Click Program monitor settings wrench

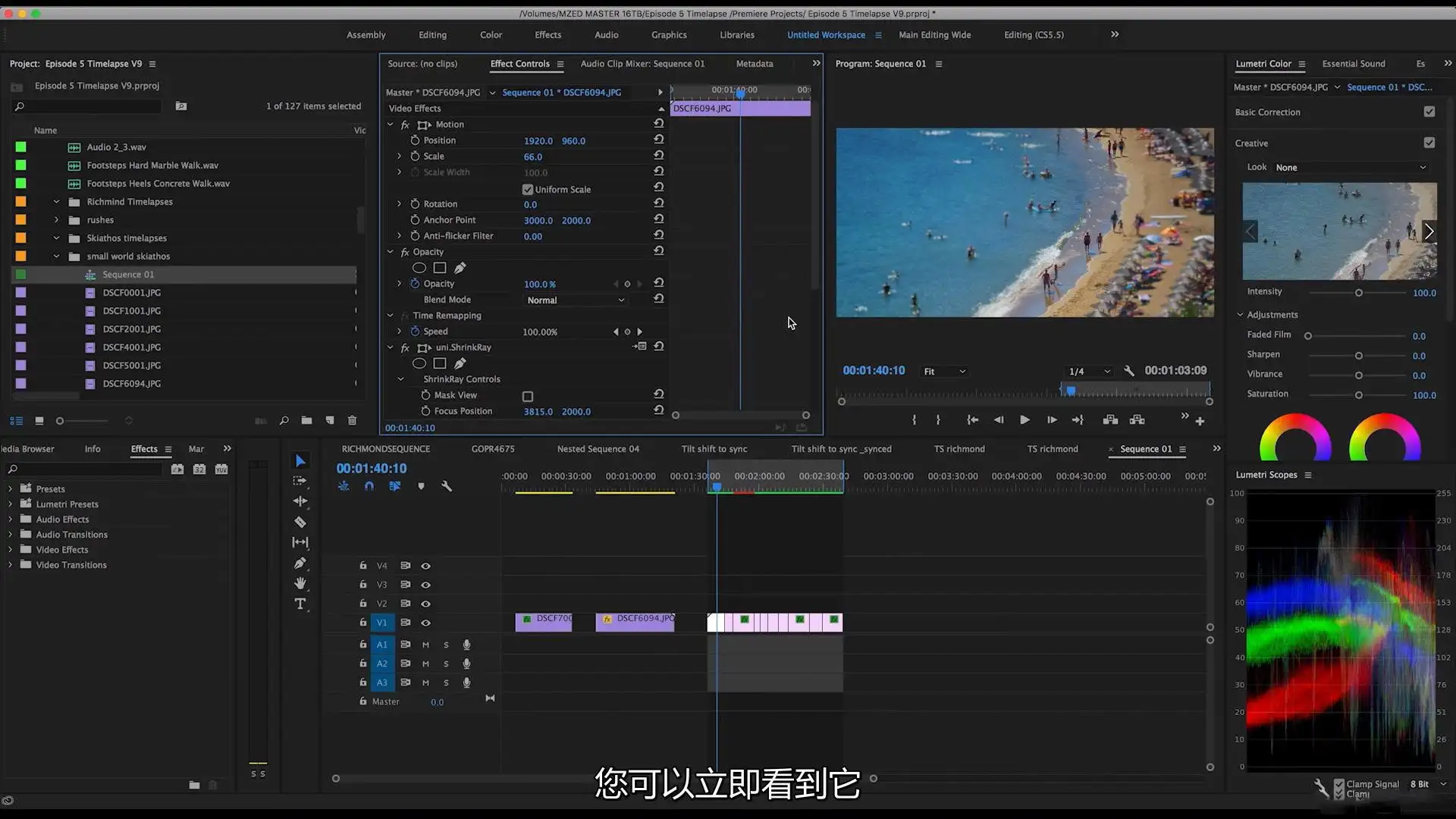(1128, 371)
